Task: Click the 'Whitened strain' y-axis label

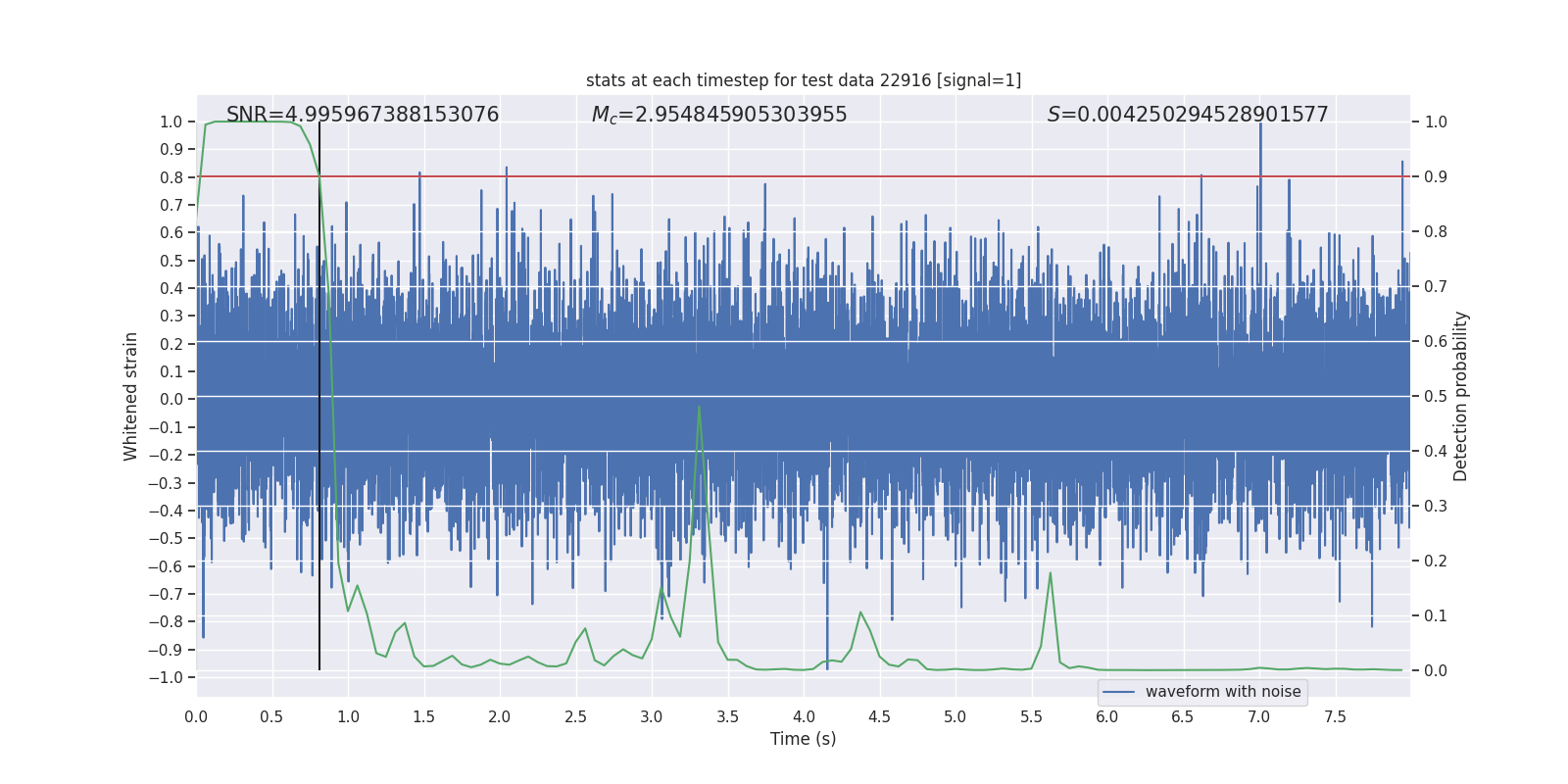Action: 131,396
